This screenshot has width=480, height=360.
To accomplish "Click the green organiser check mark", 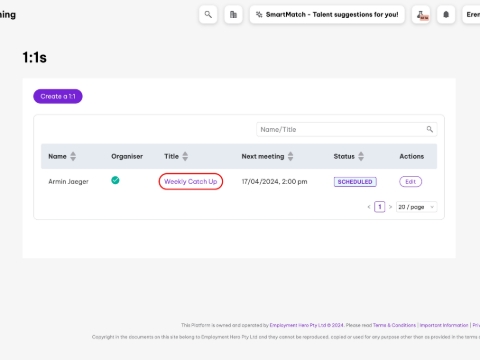I will click(x=115, y=180).
